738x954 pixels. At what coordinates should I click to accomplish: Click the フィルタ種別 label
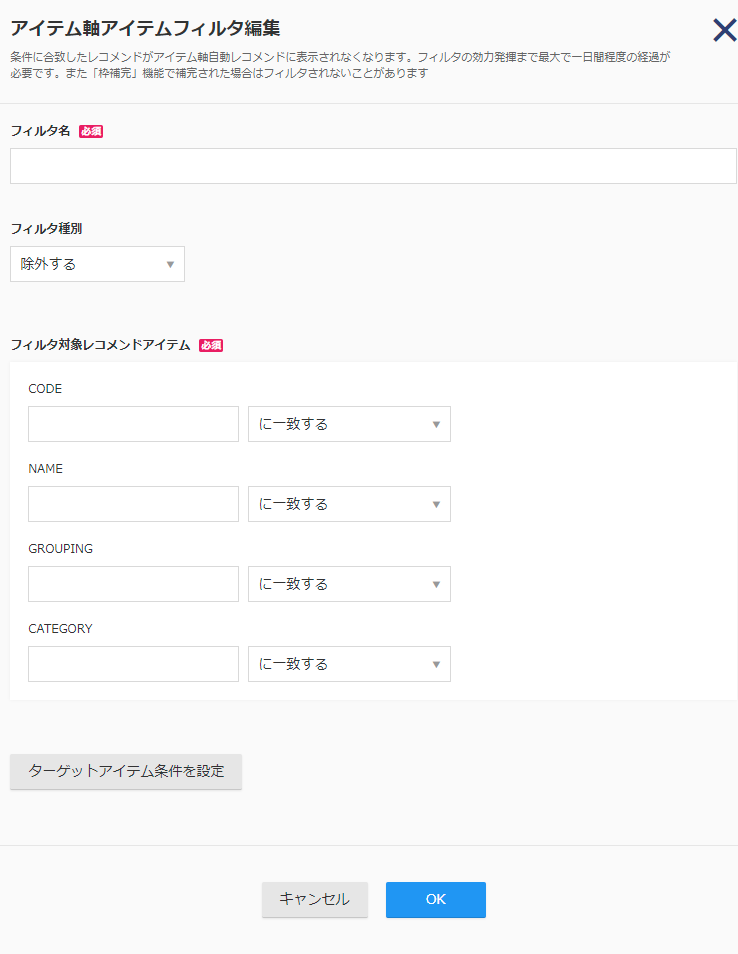[46, 229]
